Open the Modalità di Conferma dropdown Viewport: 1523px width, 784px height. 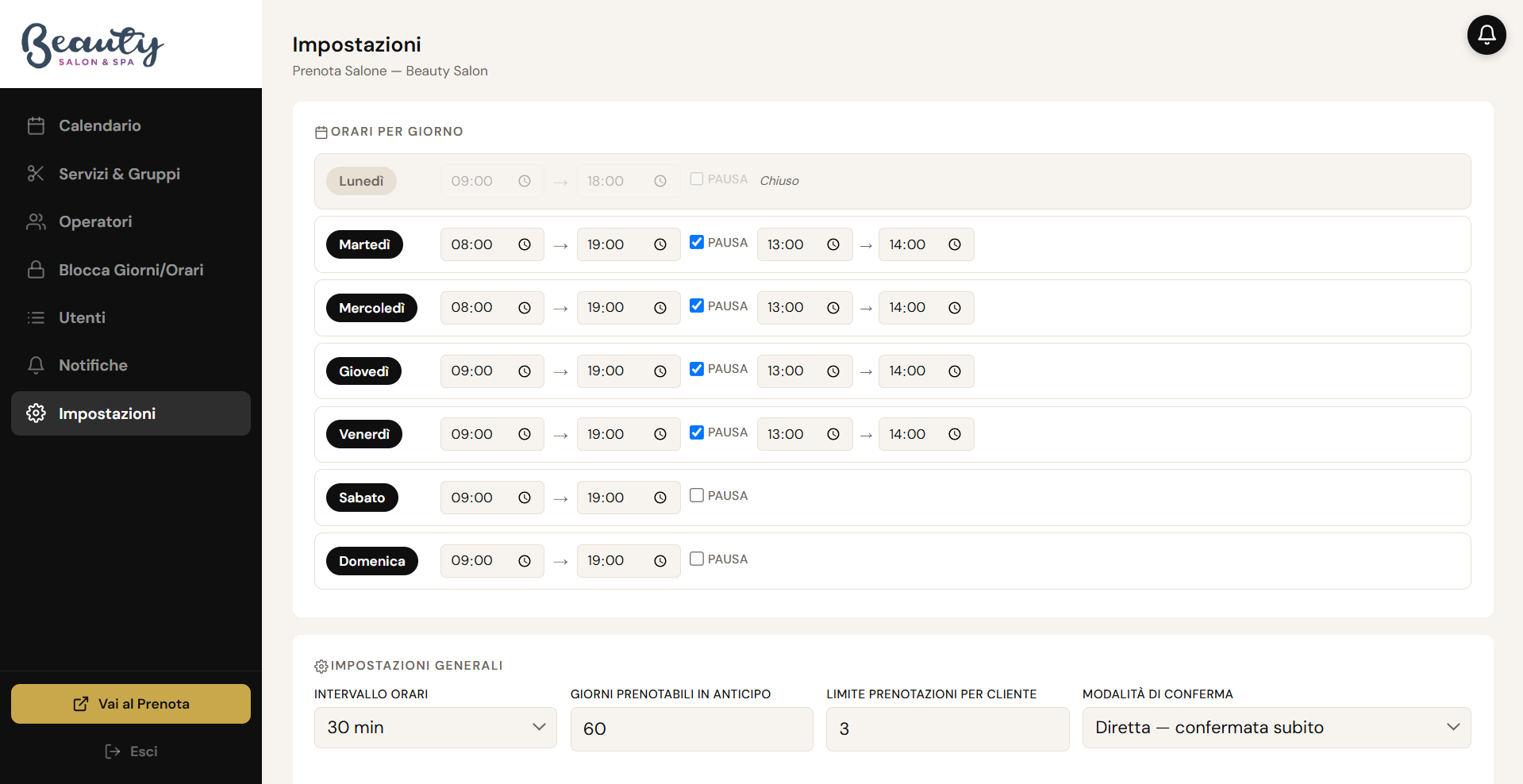point(1276,728)
